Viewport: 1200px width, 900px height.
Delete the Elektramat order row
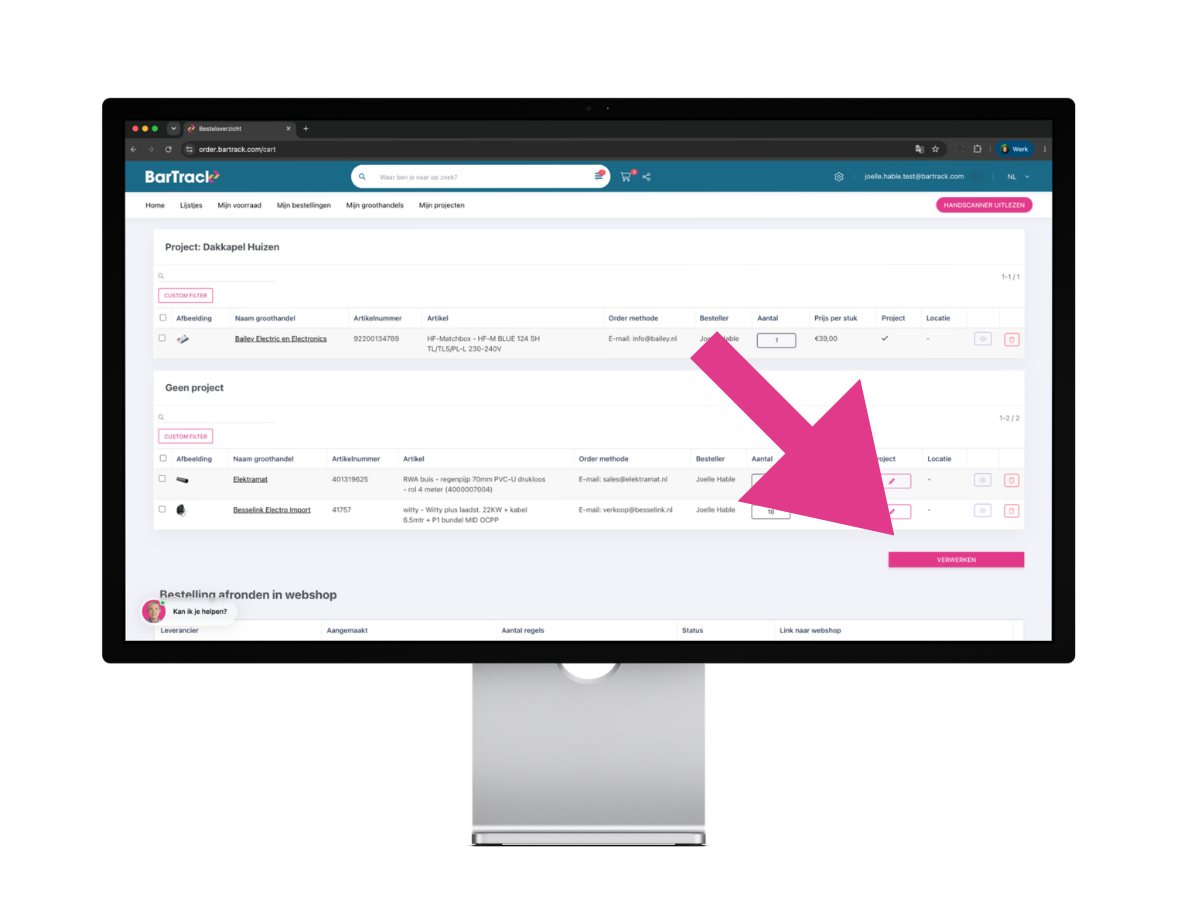[1012, 480]
